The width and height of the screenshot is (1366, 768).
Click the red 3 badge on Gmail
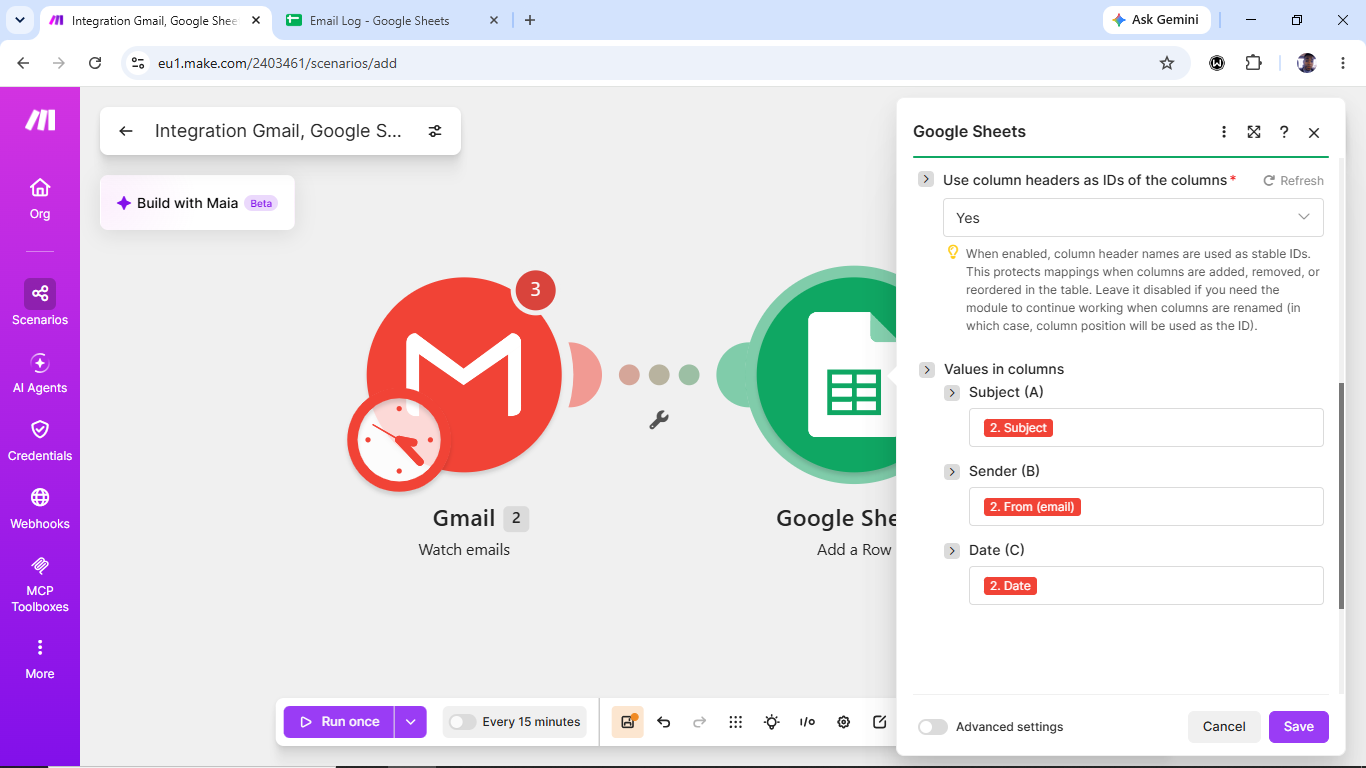pos(535,290)
